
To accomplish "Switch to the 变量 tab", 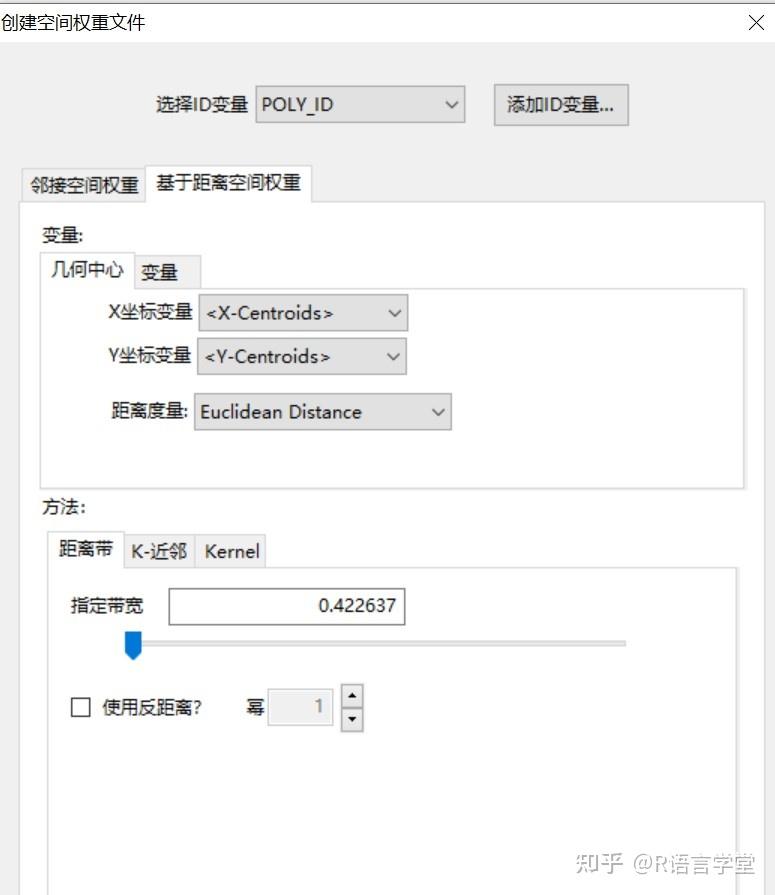I will (165, 272).
